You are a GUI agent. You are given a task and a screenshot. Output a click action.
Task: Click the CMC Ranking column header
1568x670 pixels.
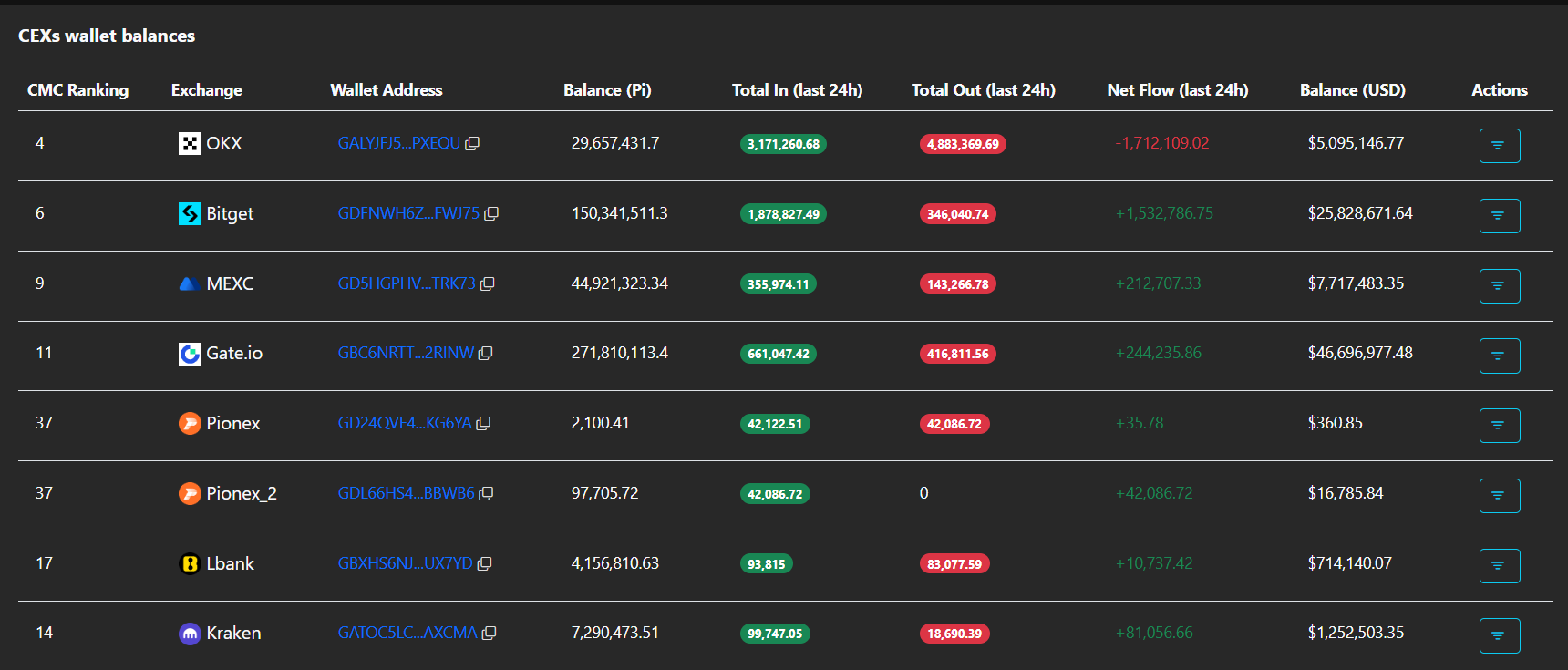(78, 90)
